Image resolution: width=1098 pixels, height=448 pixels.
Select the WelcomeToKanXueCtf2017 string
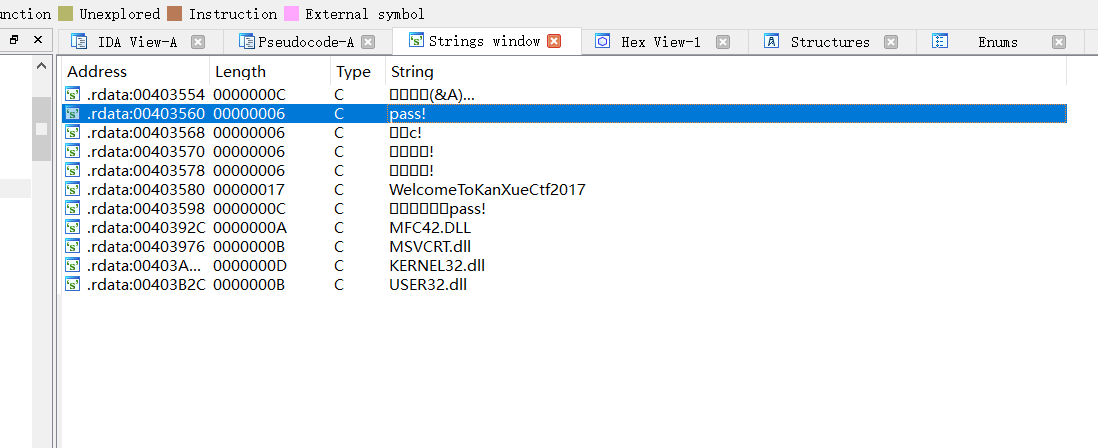487,189
